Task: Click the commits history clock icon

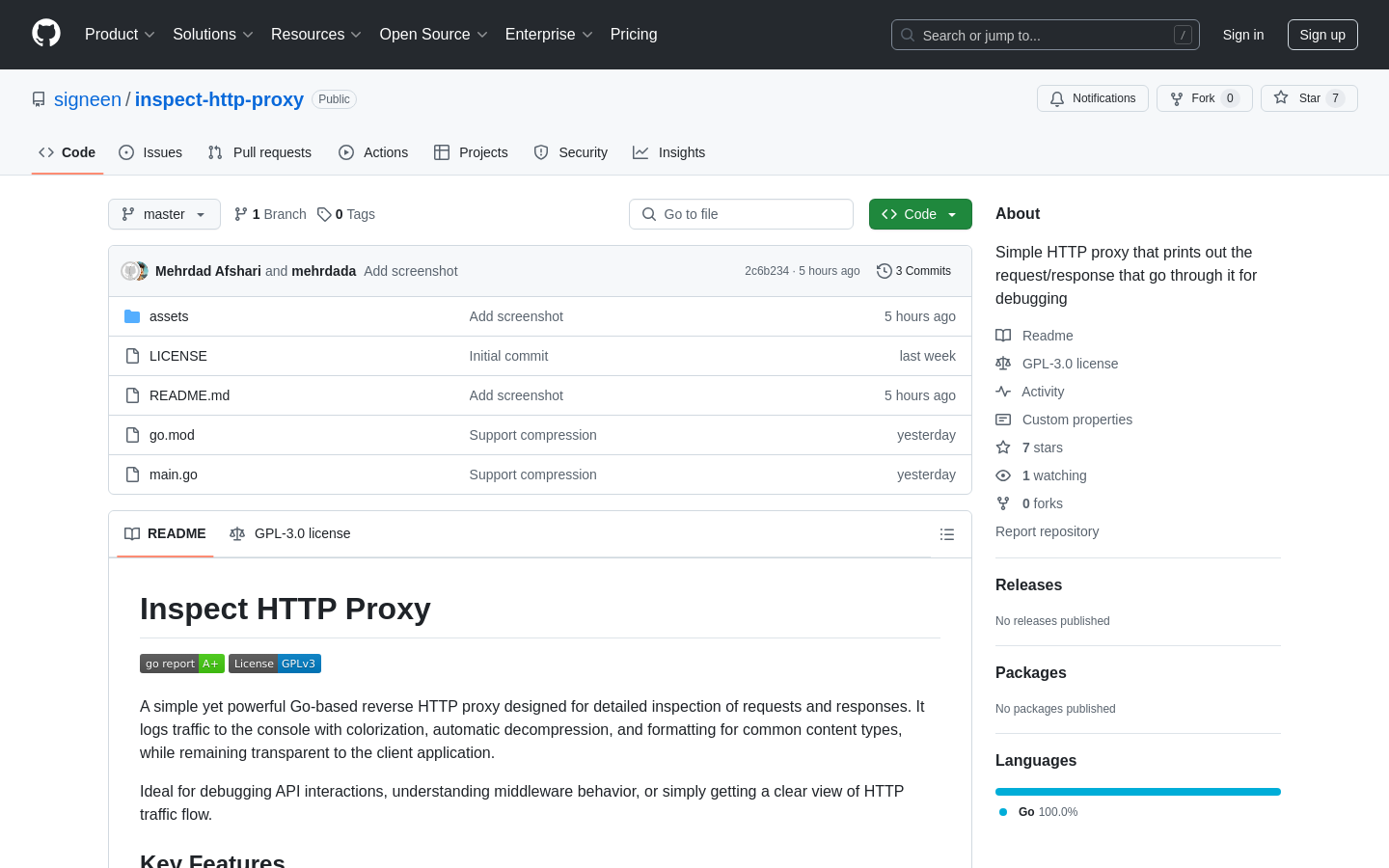Action: pos(884,271)
